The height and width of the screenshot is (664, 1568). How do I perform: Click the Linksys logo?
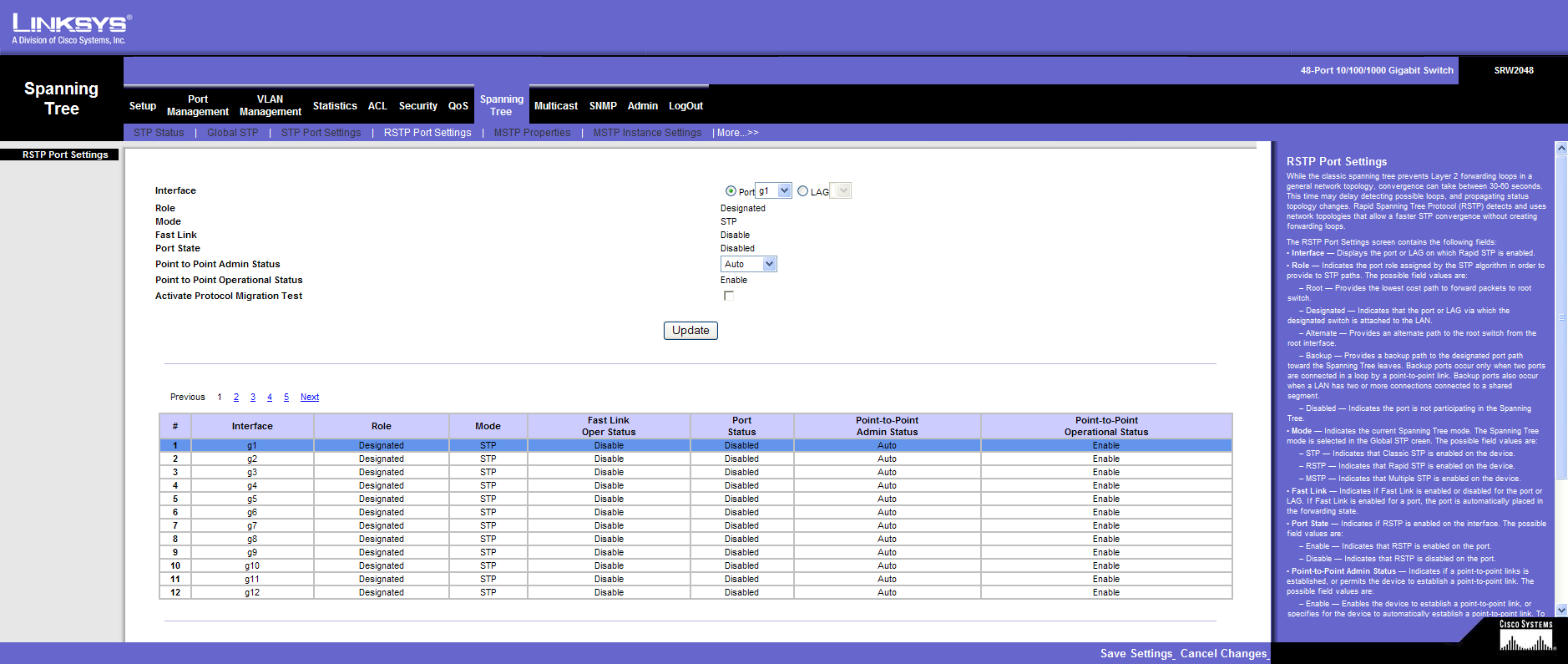coord(72,28)
